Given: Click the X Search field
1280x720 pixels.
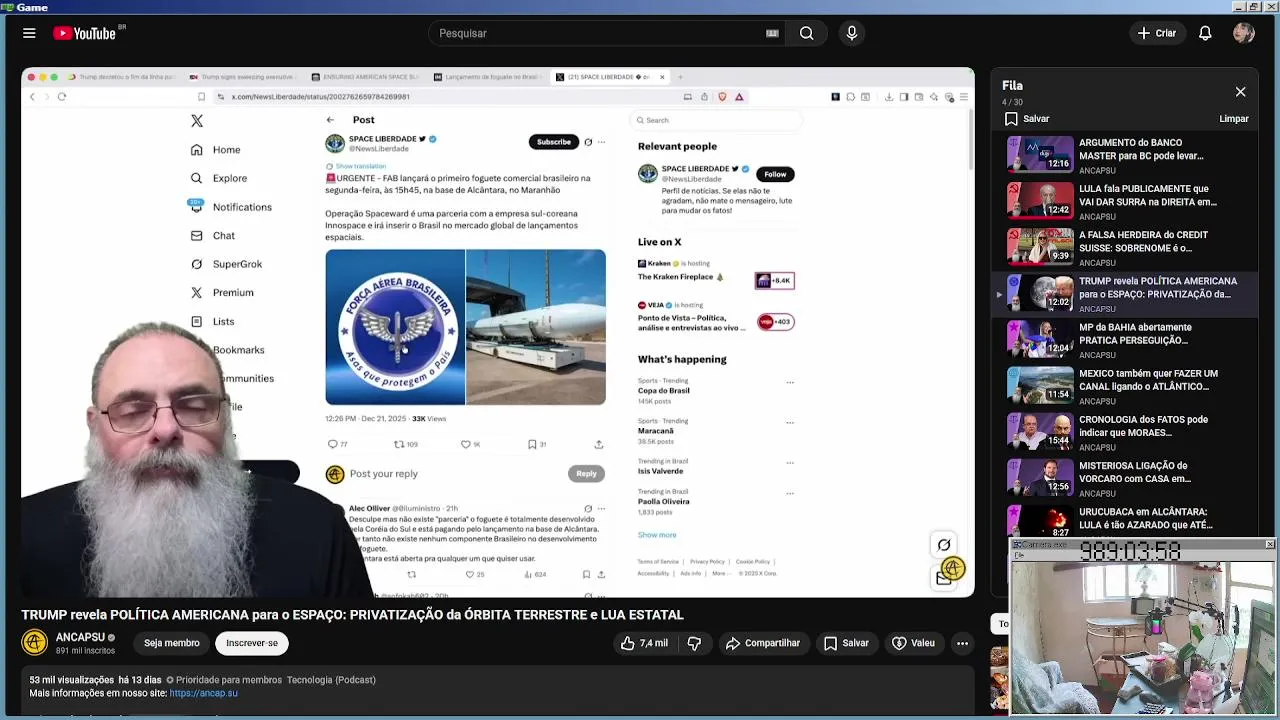Looking at the screenshot, I should point(716,120).
